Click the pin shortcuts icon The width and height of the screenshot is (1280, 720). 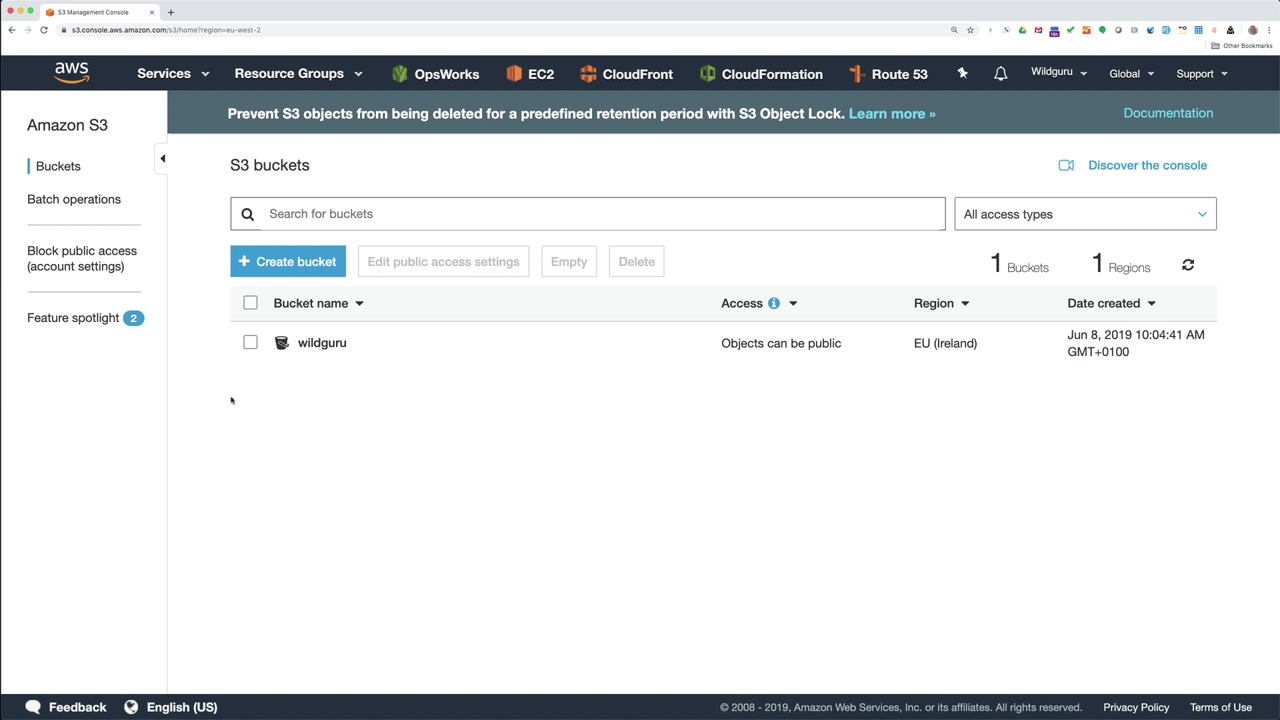point(962,73)
